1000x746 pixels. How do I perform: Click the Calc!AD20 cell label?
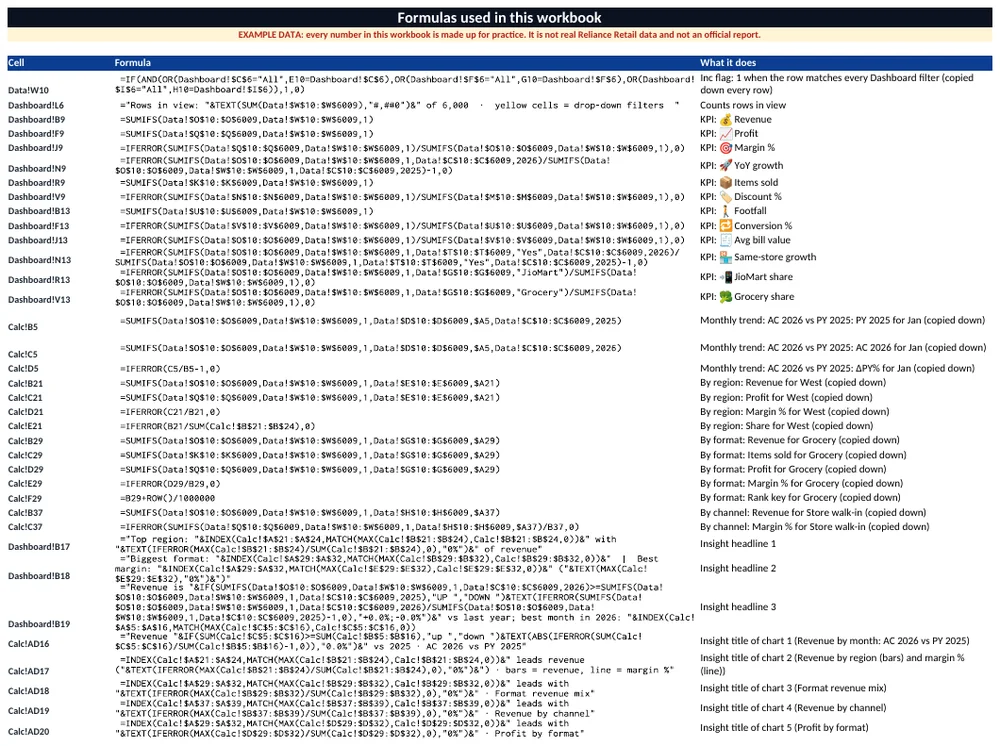pos(28,731)
